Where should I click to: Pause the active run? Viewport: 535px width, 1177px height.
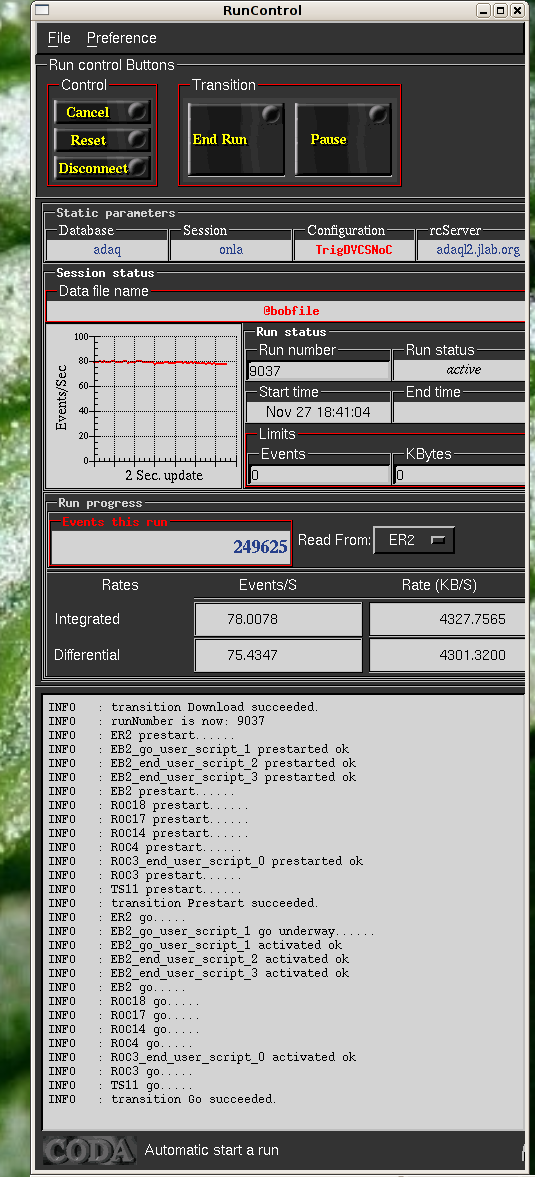344,139
